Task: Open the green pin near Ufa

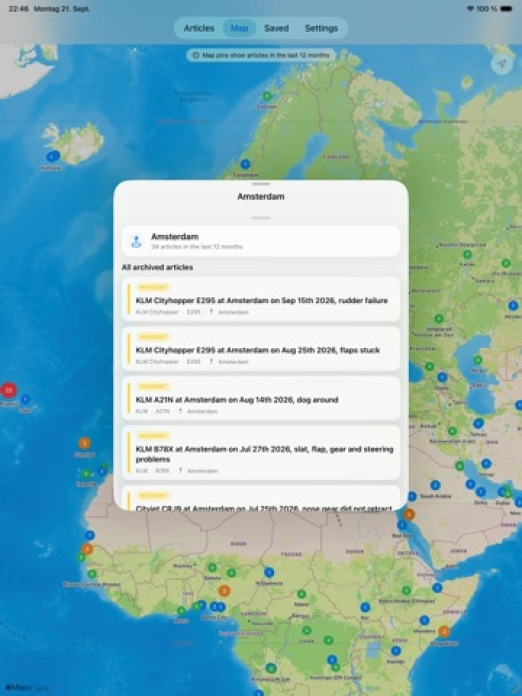Action: click(506, 263)
